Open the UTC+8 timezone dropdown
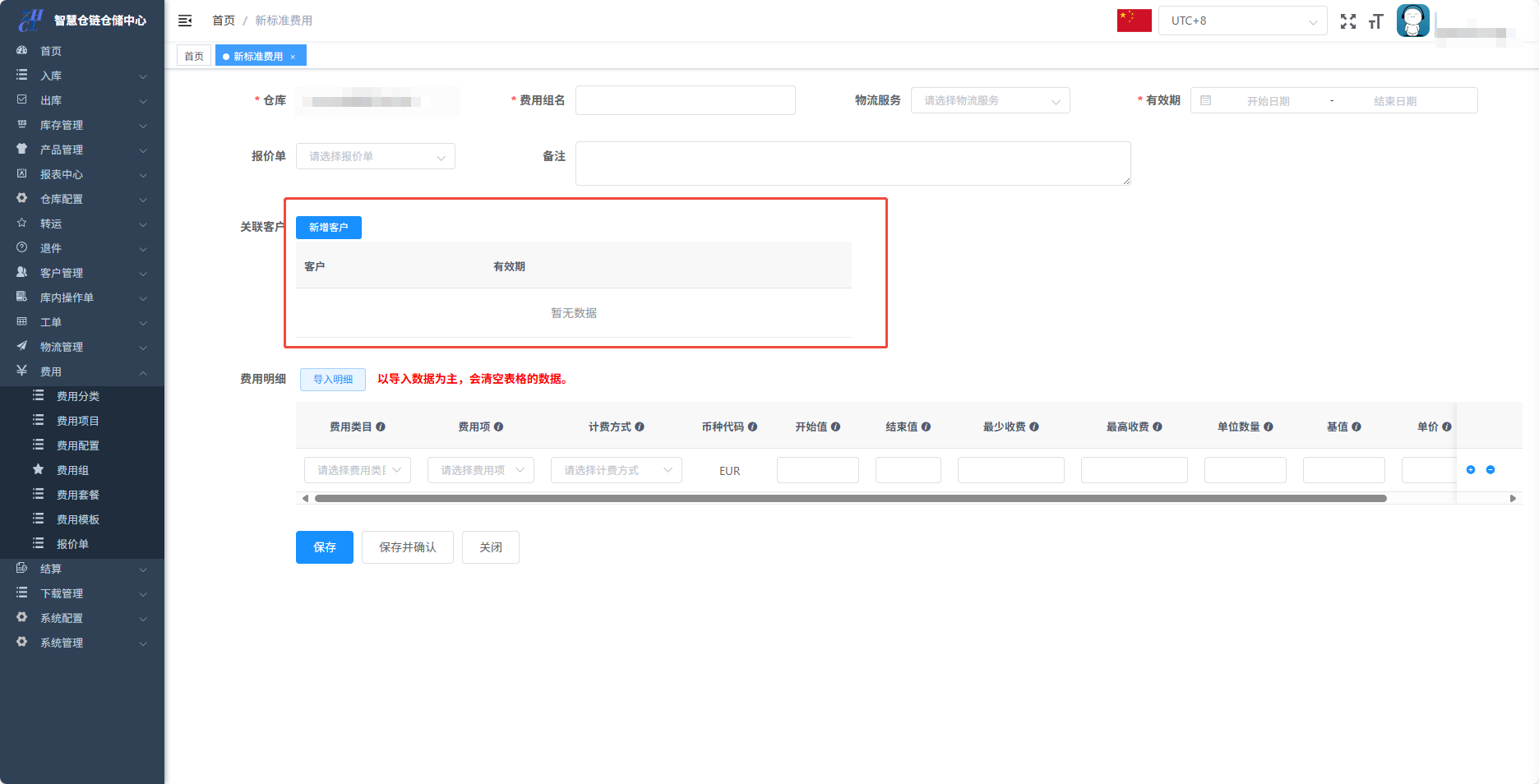Image resolution: width=1539 pixels, height=784 pixels. pos(1243,21)
